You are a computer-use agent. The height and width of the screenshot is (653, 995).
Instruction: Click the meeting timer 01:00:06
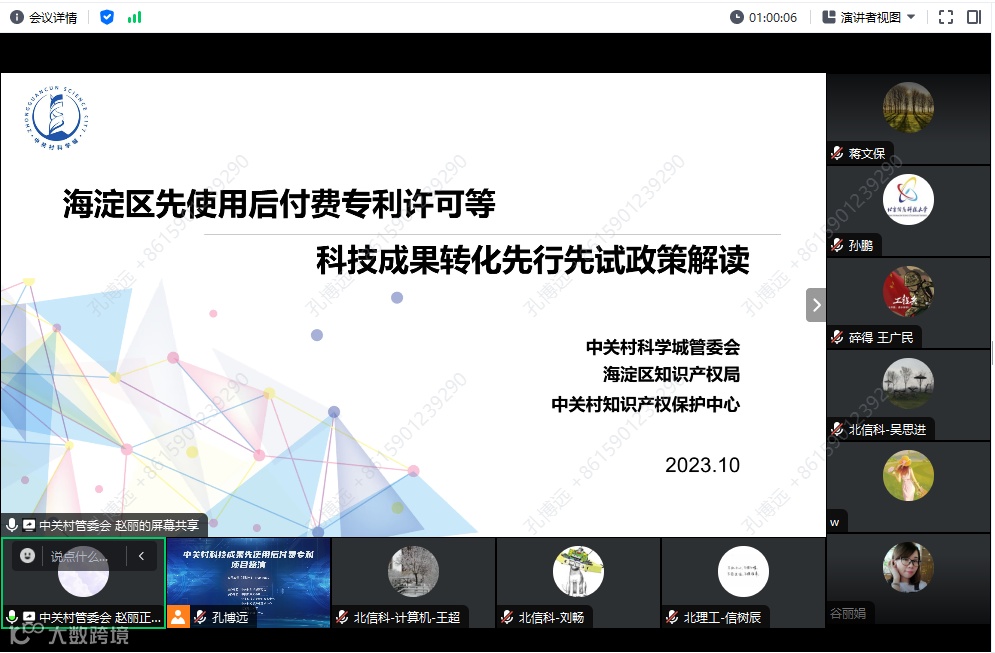pos(772,17)
